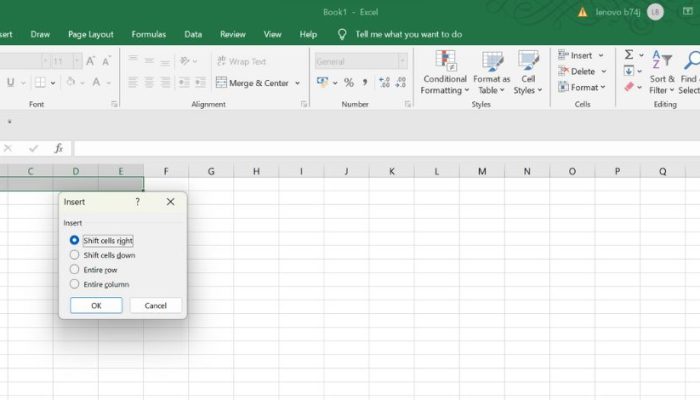Open Alignment dialog launcher icon

point(304,104)
